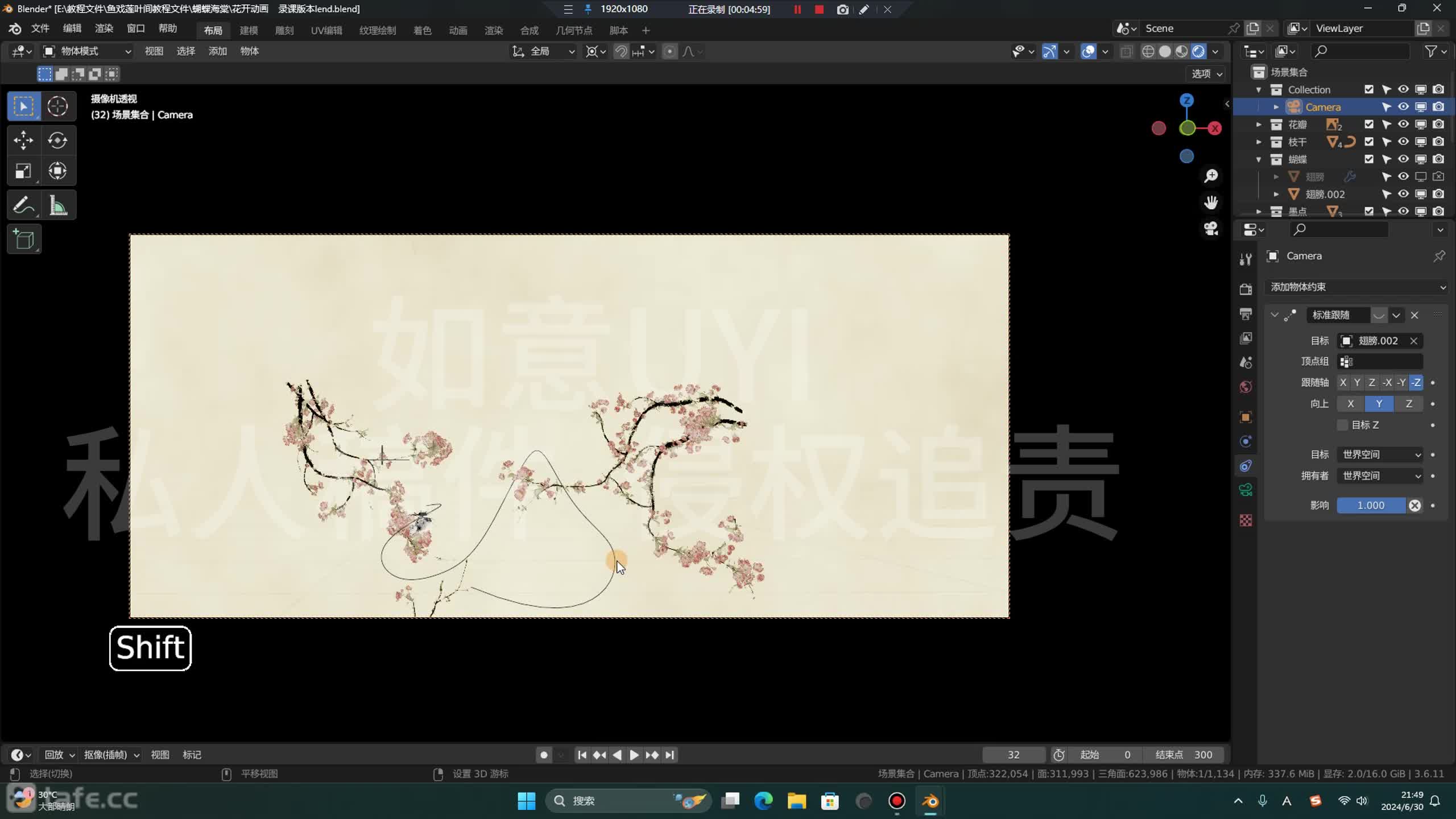Image resolution: width=1456 pixels, height=819 pixels.
Task: Click the pan view hand icon
Action: pos(1211,202)
